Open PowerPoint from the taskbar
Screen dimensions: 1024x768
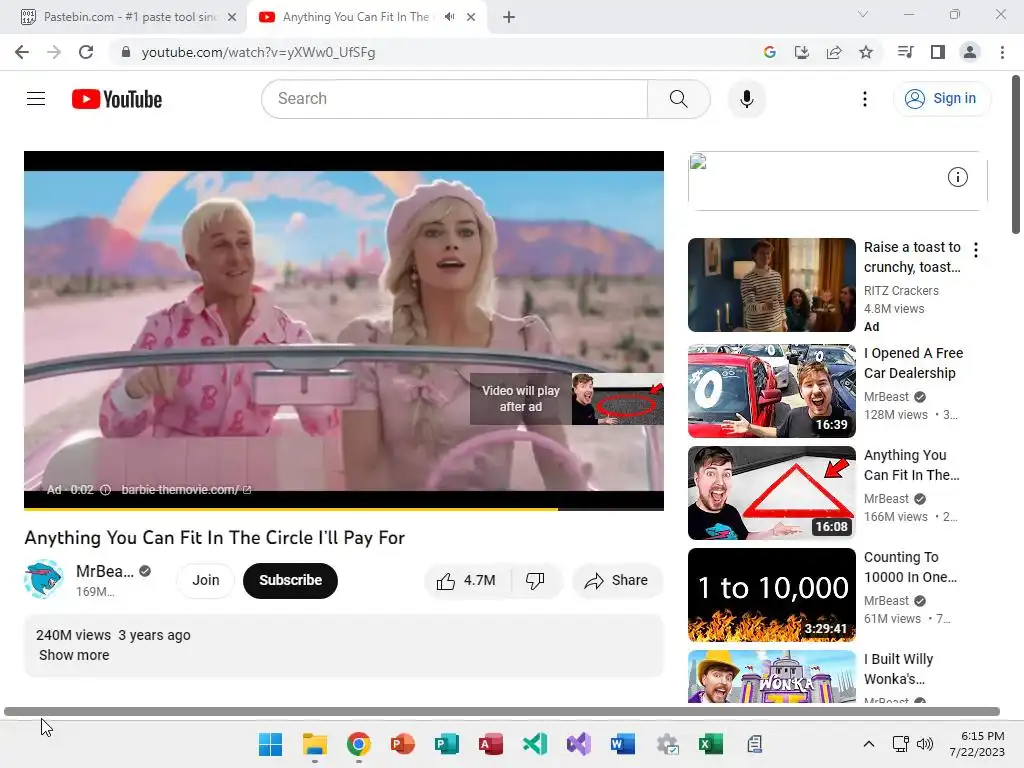(x=402, y=744)
